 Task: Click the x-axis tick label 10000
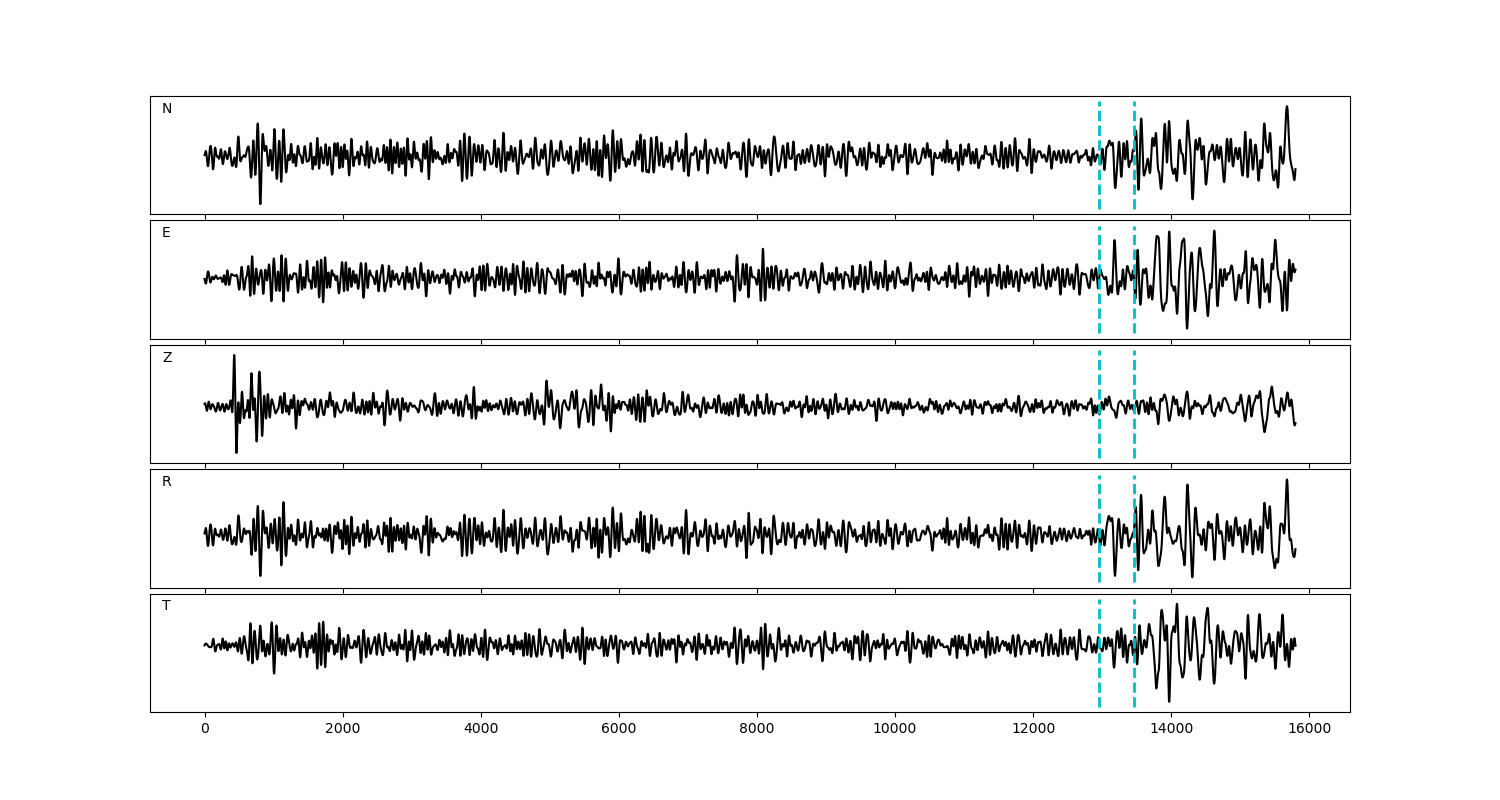[x=894, y=730]
